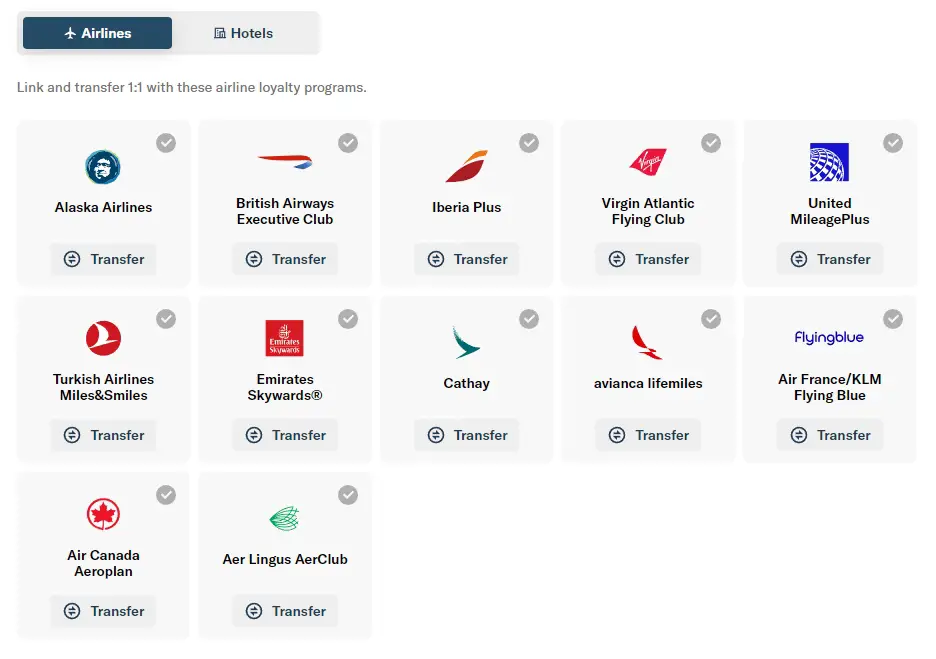Select the United MileagePlus program name
Screen dimensions: 936x659
pos(829,211)
